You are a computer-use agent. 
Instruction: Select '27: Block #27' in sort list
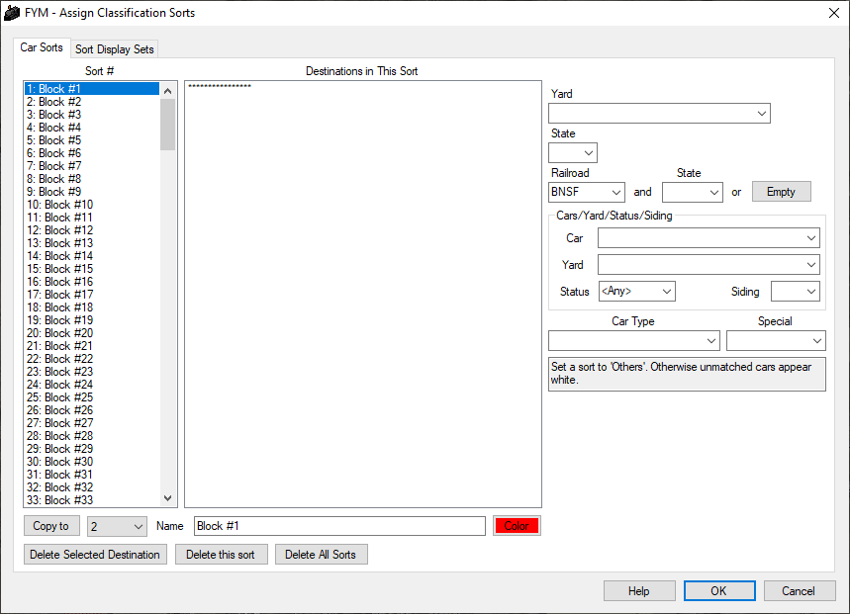point(92,423)
